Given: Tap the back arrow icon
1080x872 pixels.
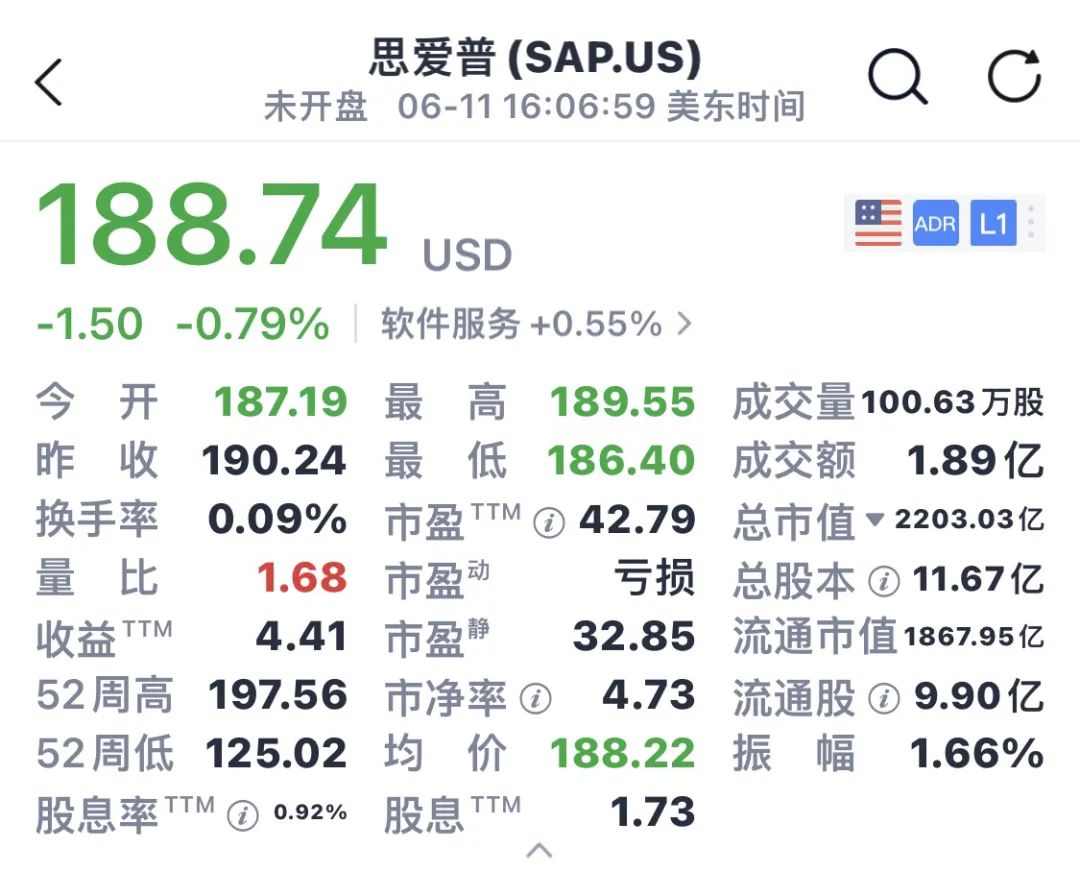Looking at the screenshot, I should click(49, 81).
